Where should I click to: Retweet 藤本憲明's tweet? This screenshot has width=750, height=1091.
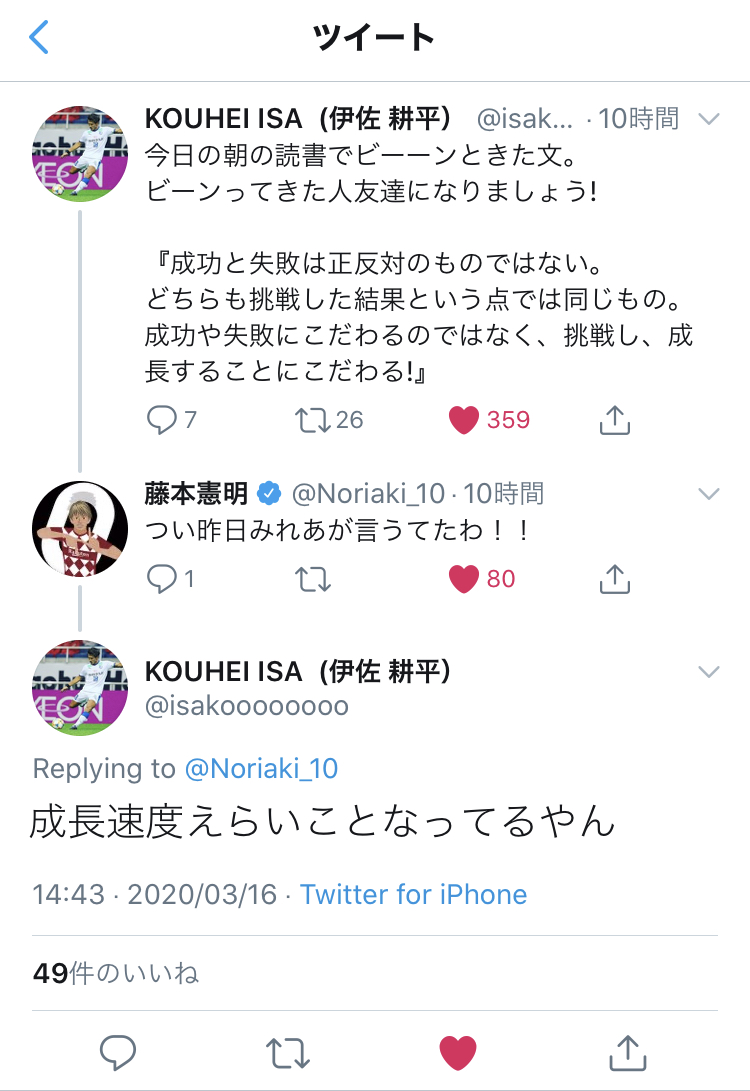313,578
